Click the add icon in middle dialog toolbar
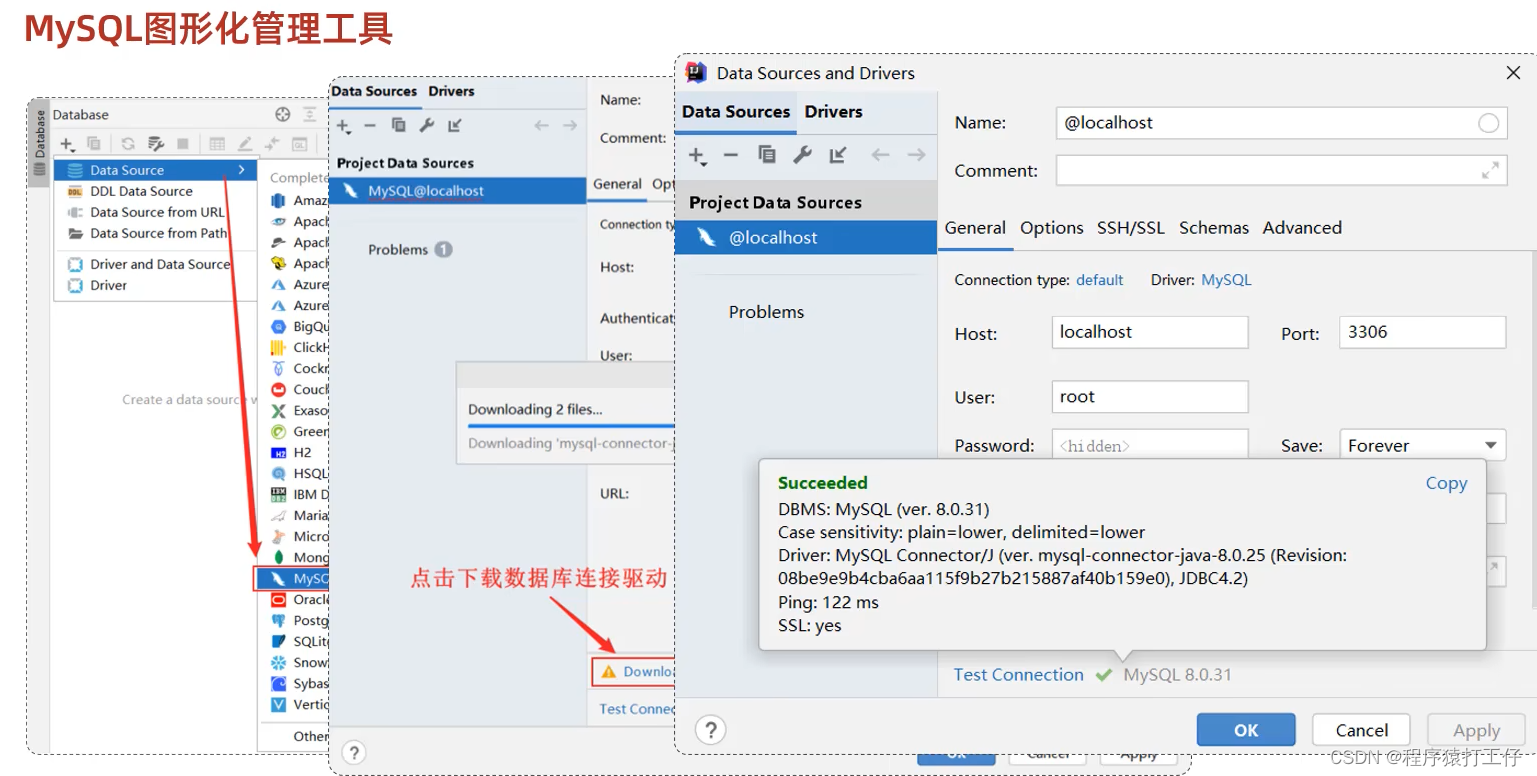Screen dimensions: 1537x776 click(343, 126)
